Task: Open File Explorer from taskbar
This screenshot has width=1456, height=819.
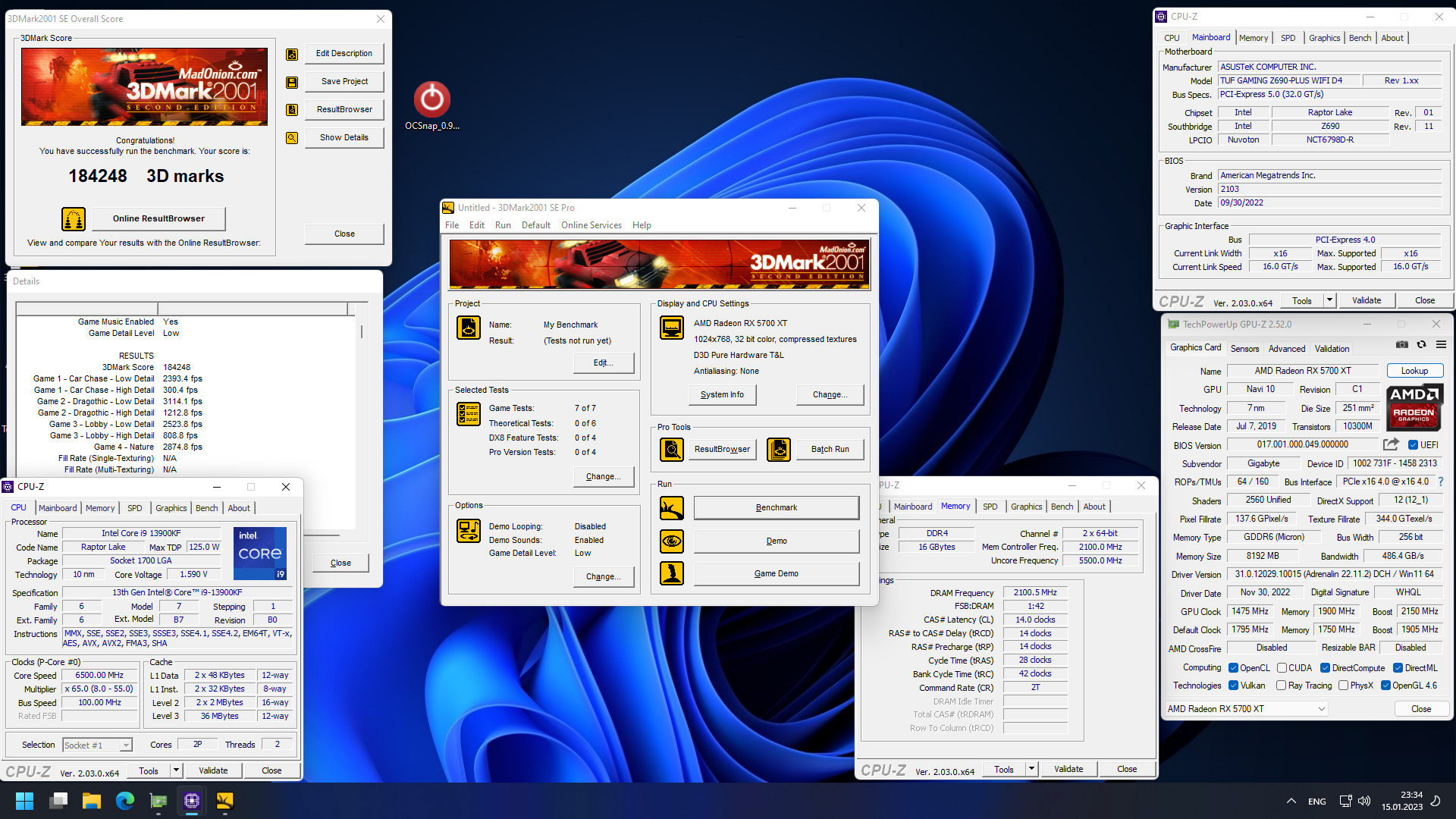Action: [x=92, y=801]
